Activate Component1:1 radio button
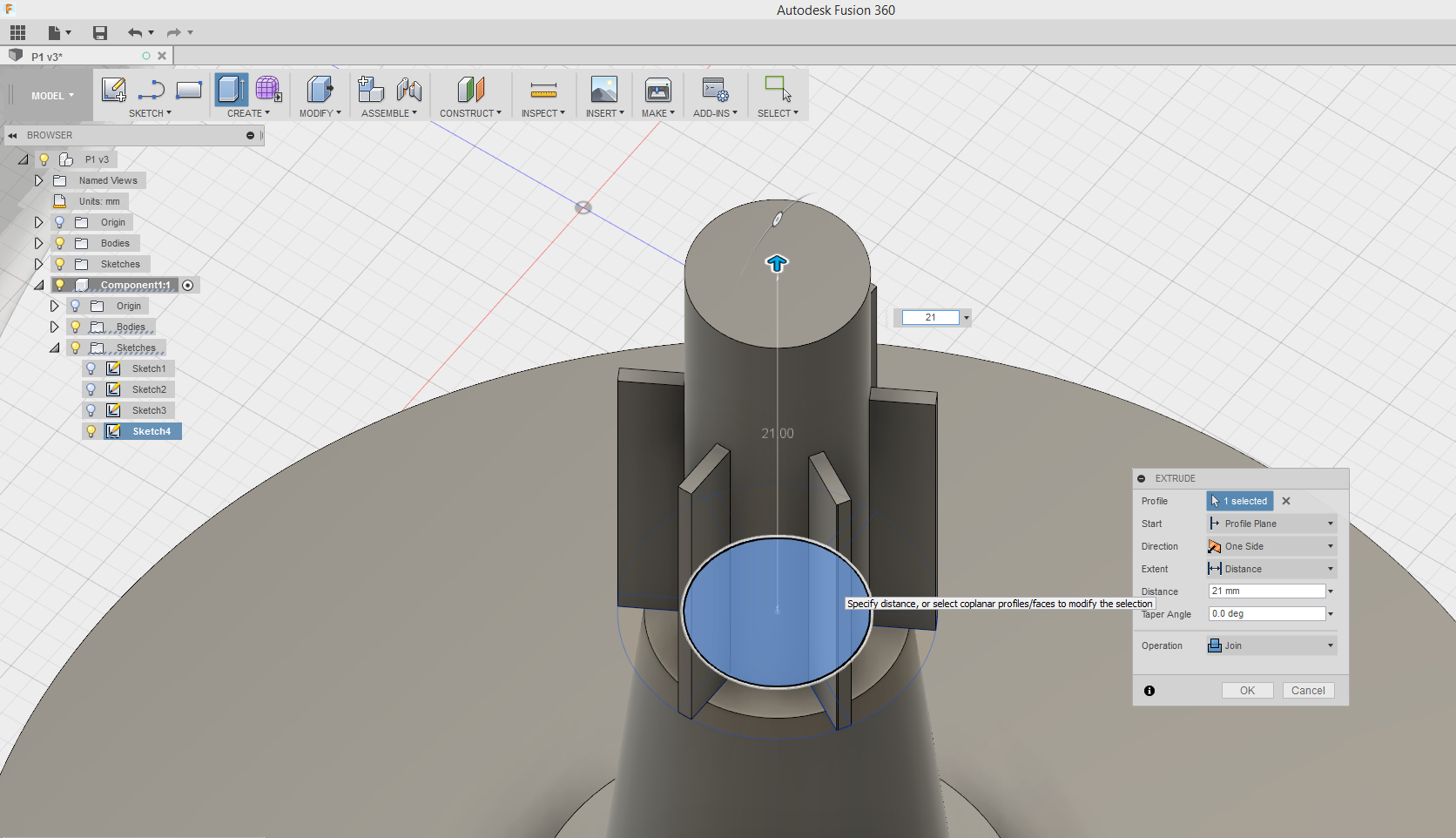Viewport: 1456px width, 838px height. tap(188, 285)
